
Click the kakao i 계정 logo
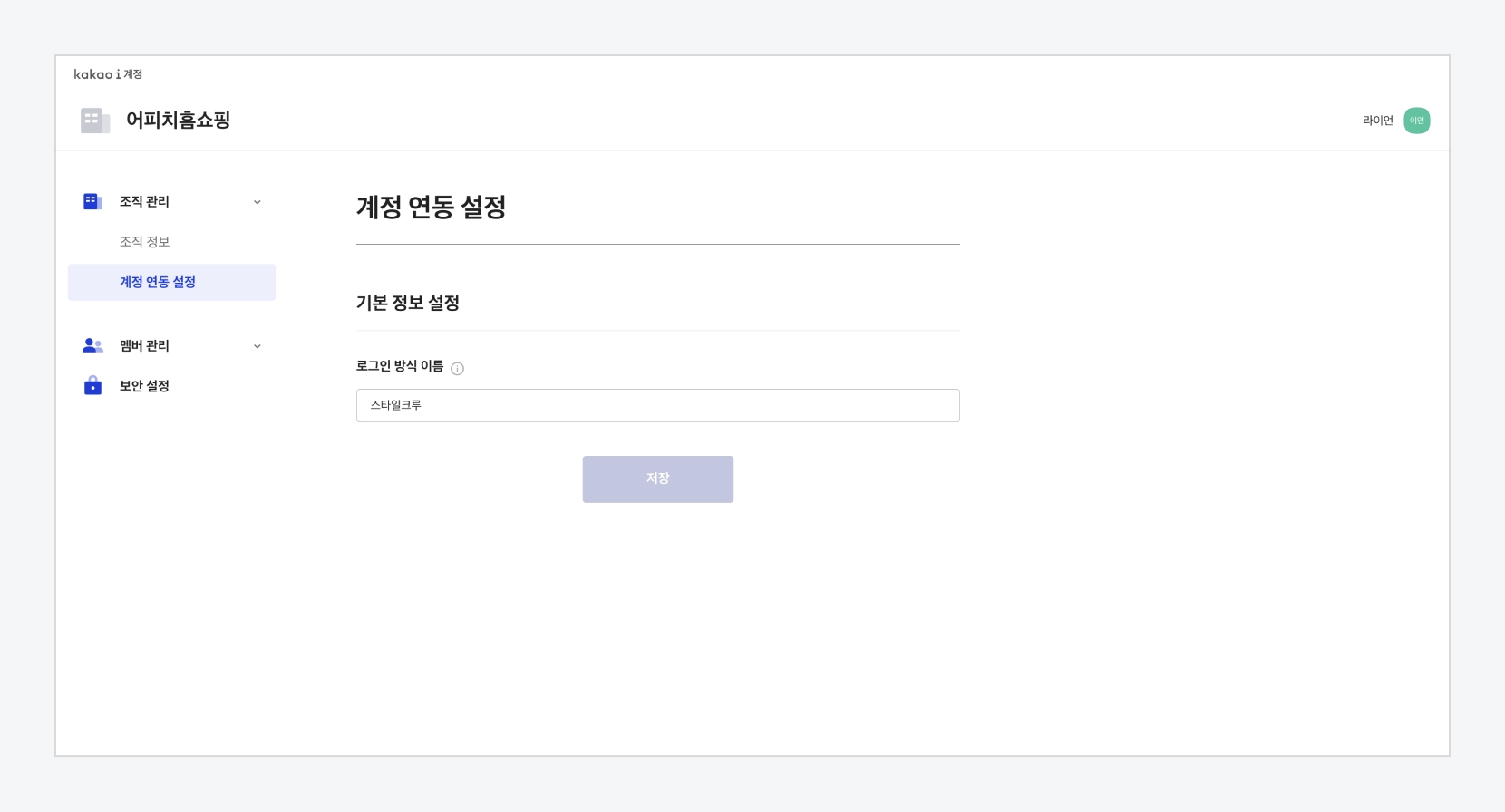108,74
